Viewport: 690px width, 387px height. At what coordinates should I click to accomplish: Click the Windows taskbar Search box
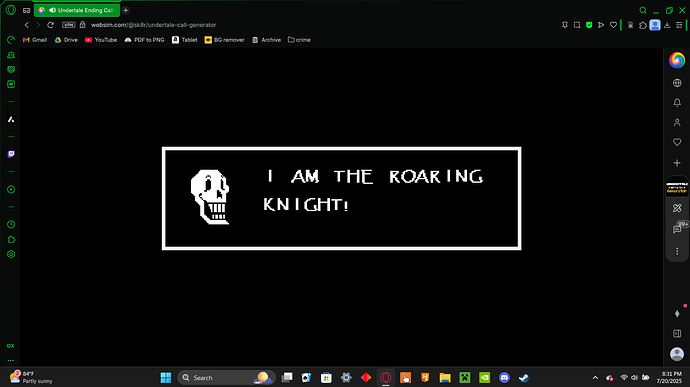click(226, 377)
